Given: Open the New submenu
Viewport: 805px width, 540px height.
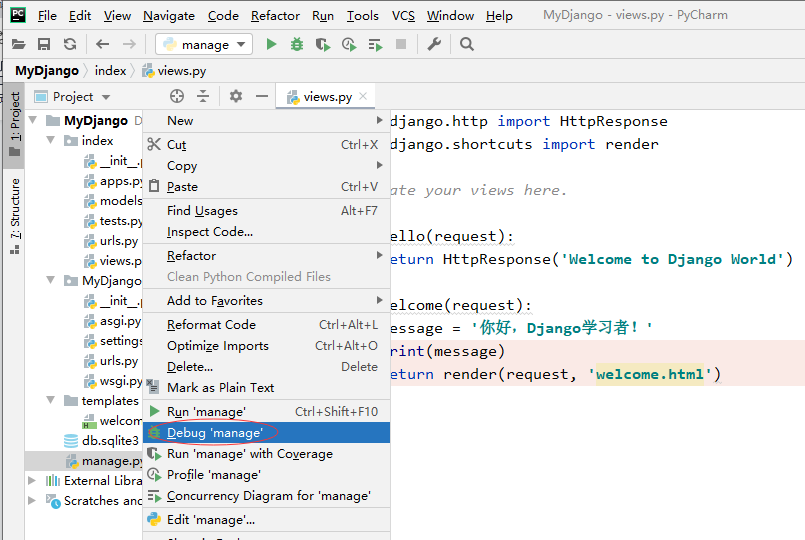Looking at the screenshot, I should [266, 121].
